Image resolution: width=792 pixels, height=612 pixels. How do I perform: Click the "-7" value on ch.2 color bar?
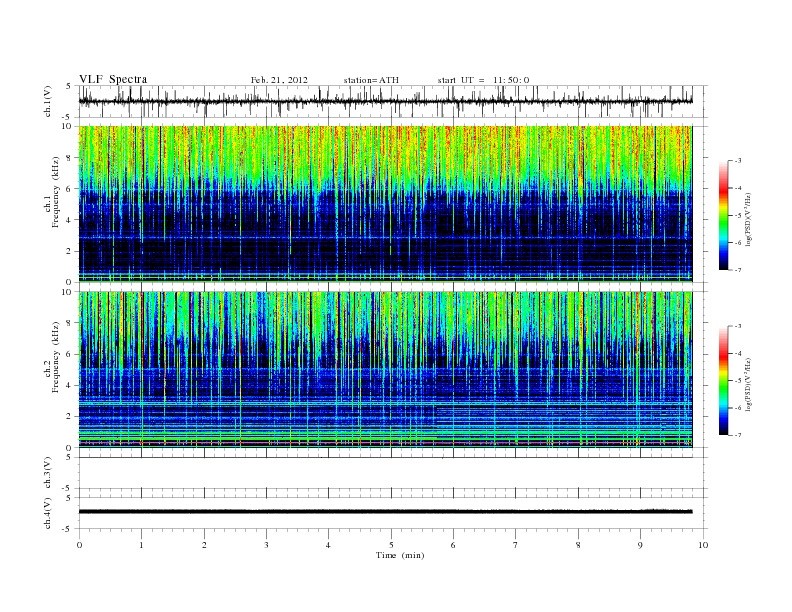[x=738, y=434]
